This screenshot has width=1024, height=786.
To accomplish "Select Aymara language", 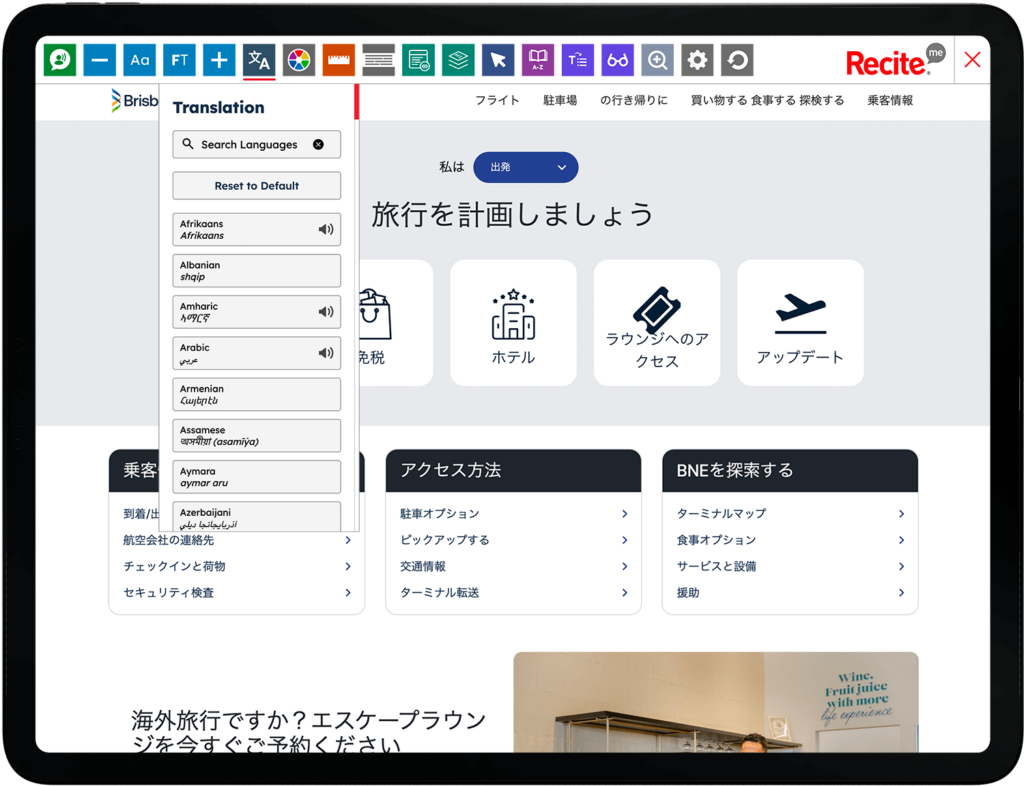I will coord(257,477).
